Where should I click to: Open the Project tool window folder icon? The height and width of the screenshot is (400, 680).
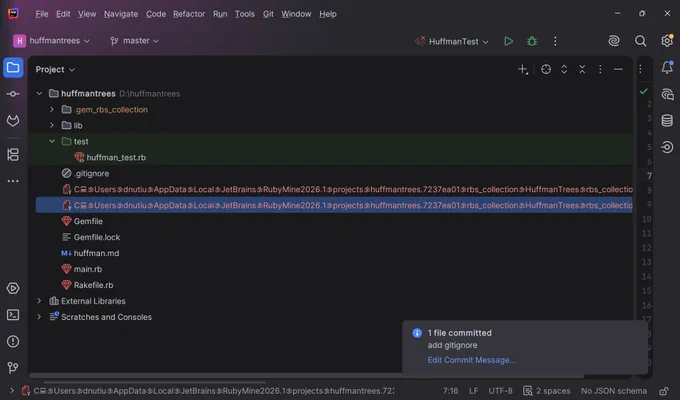click(13, 68)
